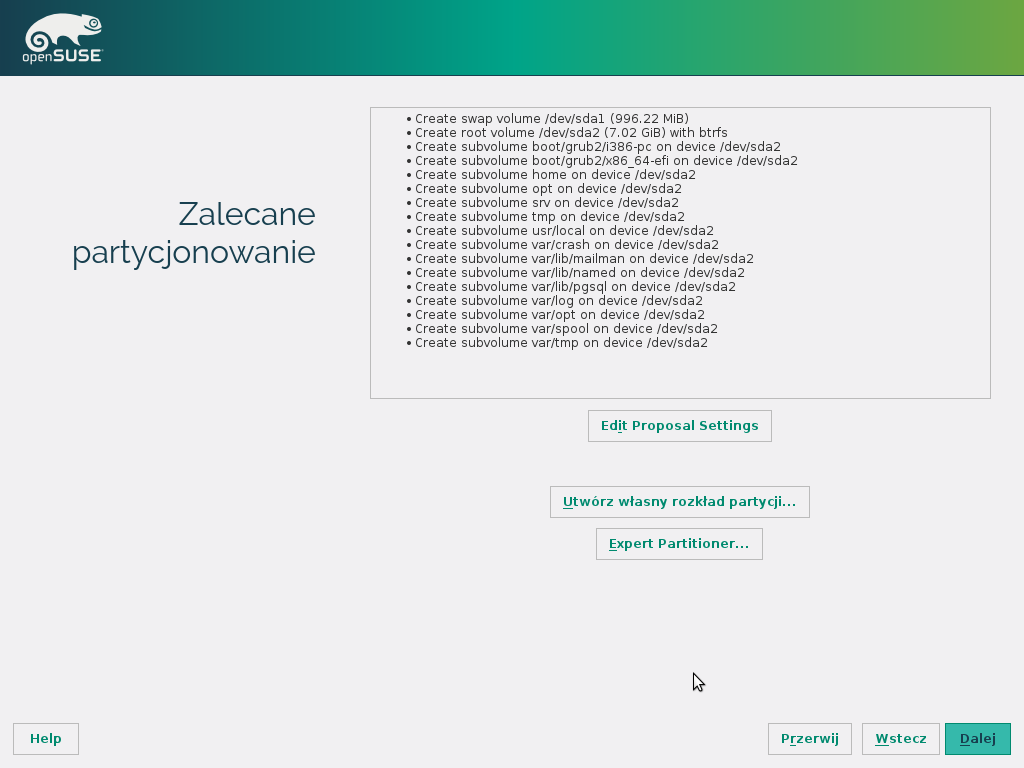Go back with the Wstecz button
The height and width of the screenshot is (768, 1024).
point(900,739)
